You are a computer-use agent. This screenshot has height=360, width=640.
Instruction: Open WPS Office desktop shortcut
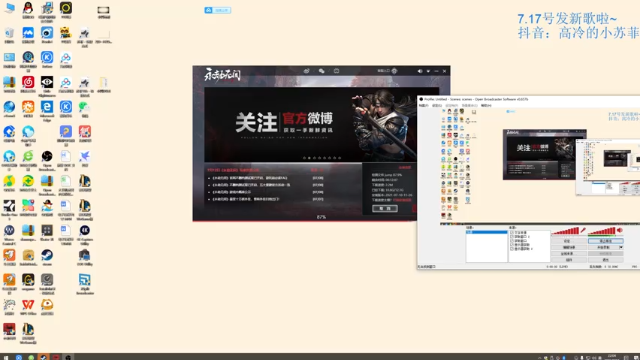click(28, 307)
